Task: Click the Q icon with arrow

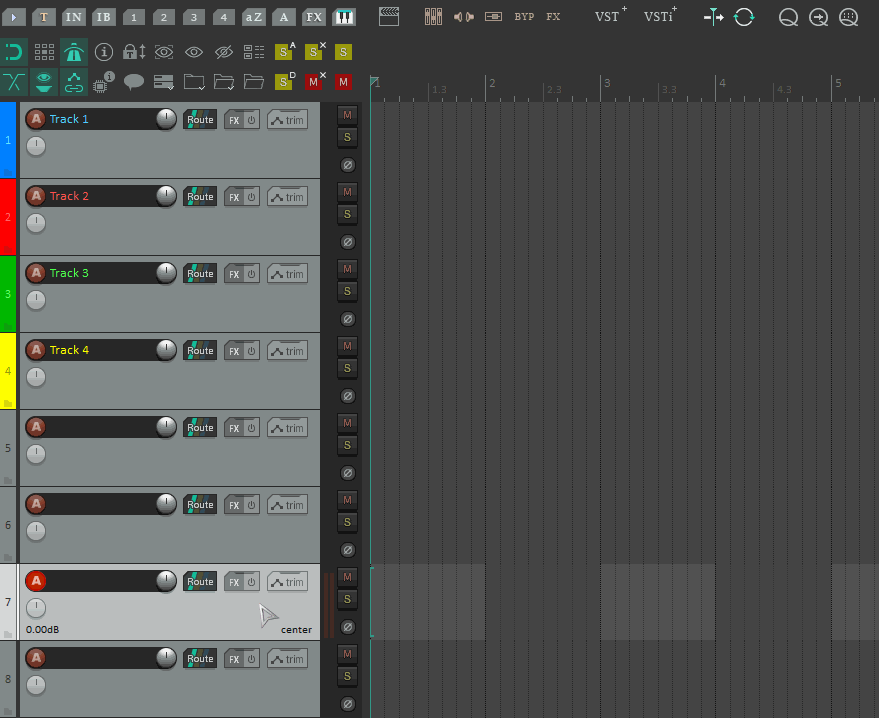Action: [x=818, y=17]
